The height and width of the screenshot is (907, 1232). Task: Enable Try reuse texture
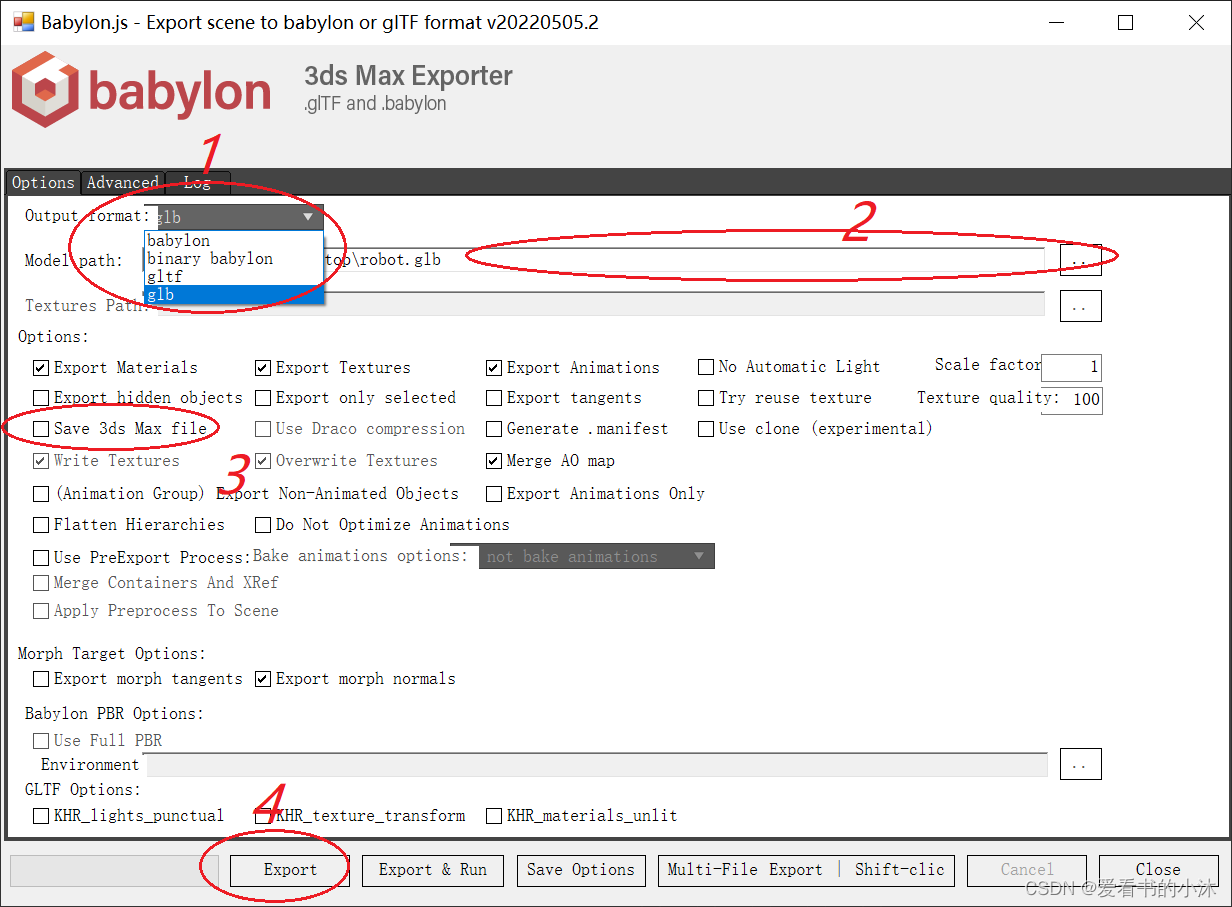(706, 398)
